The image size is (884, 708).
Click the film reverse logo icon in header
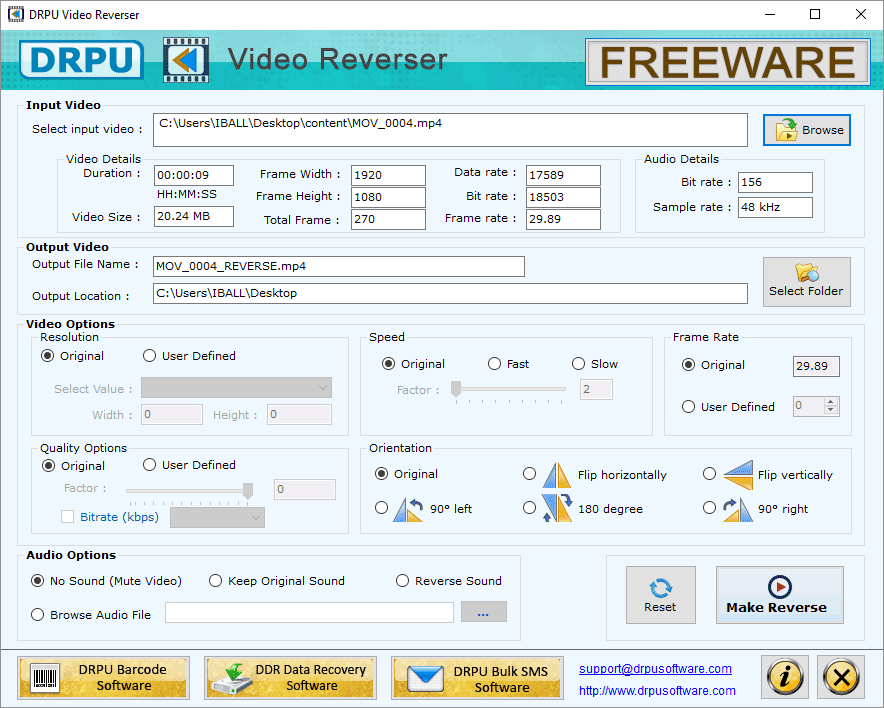[x=186, y=60]
